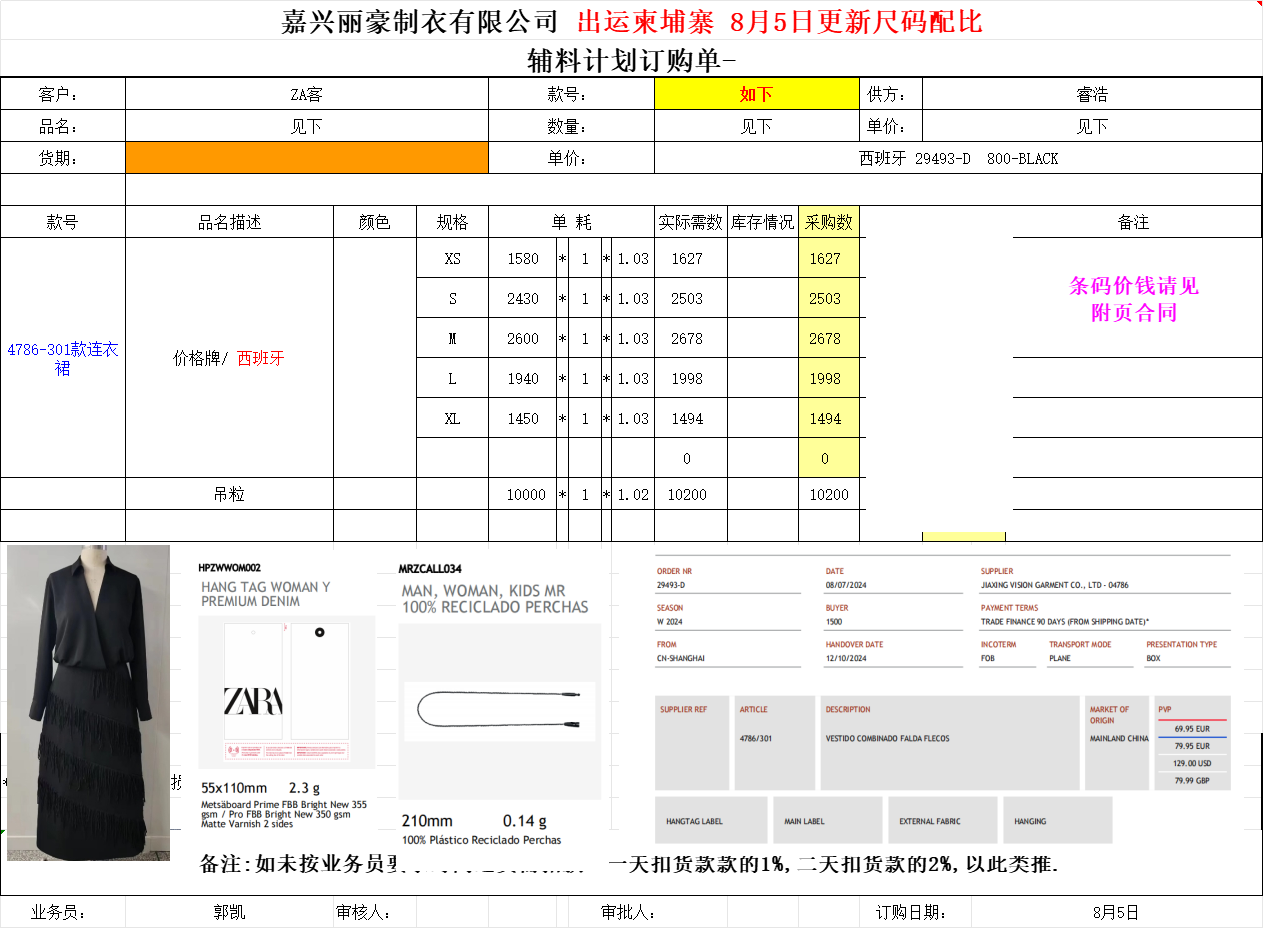This screenshot has height=928, width=1263.
Task: Select the HANGTAG LABEL box
Action: pos(711,820)
